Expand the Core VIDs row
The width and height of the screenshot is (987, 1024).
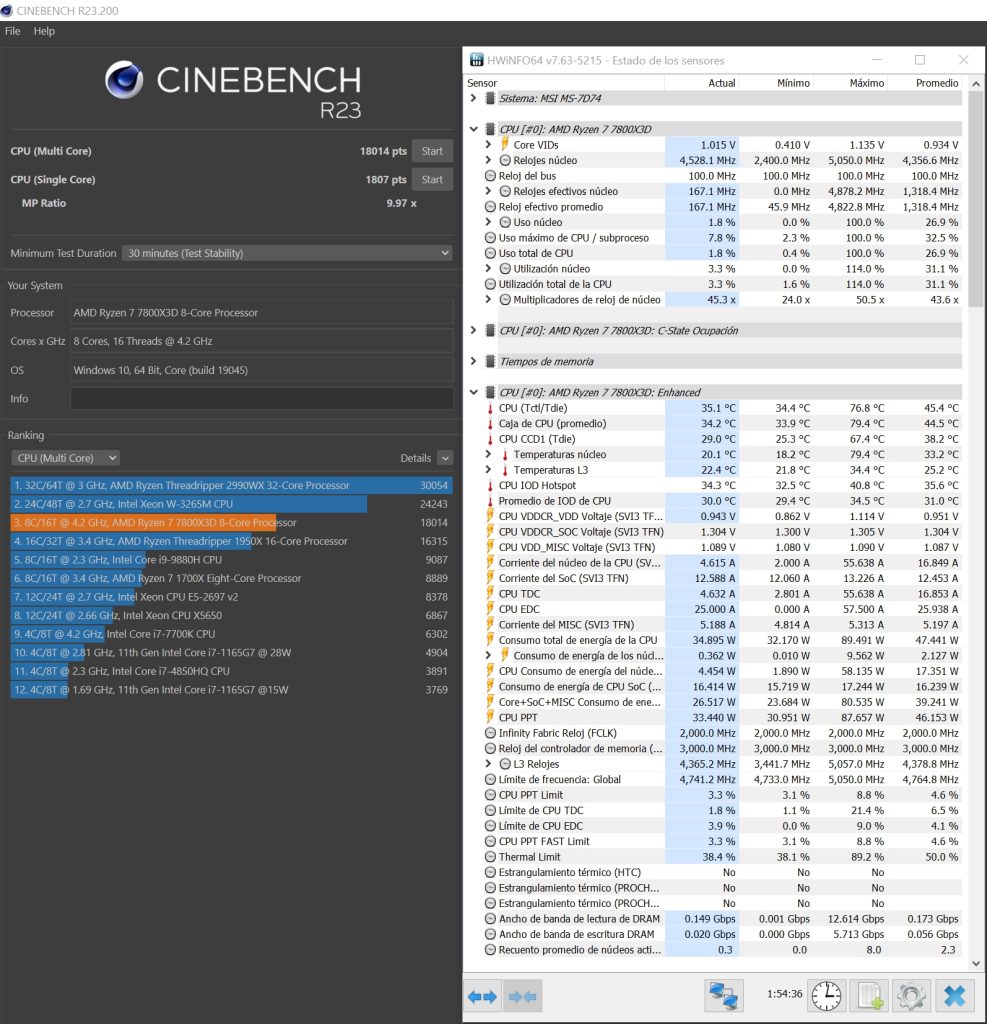488,144
